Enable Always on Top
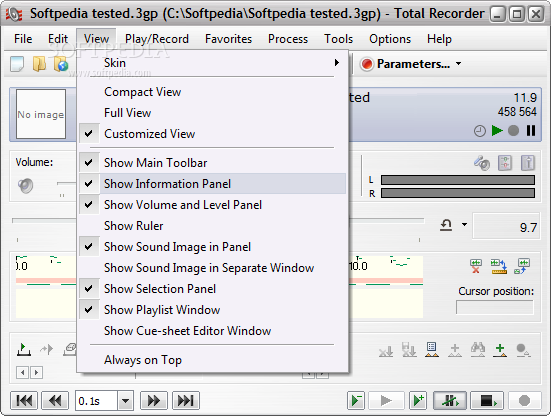The height and width of the screenshot is (416, 551). coord(212,360)
